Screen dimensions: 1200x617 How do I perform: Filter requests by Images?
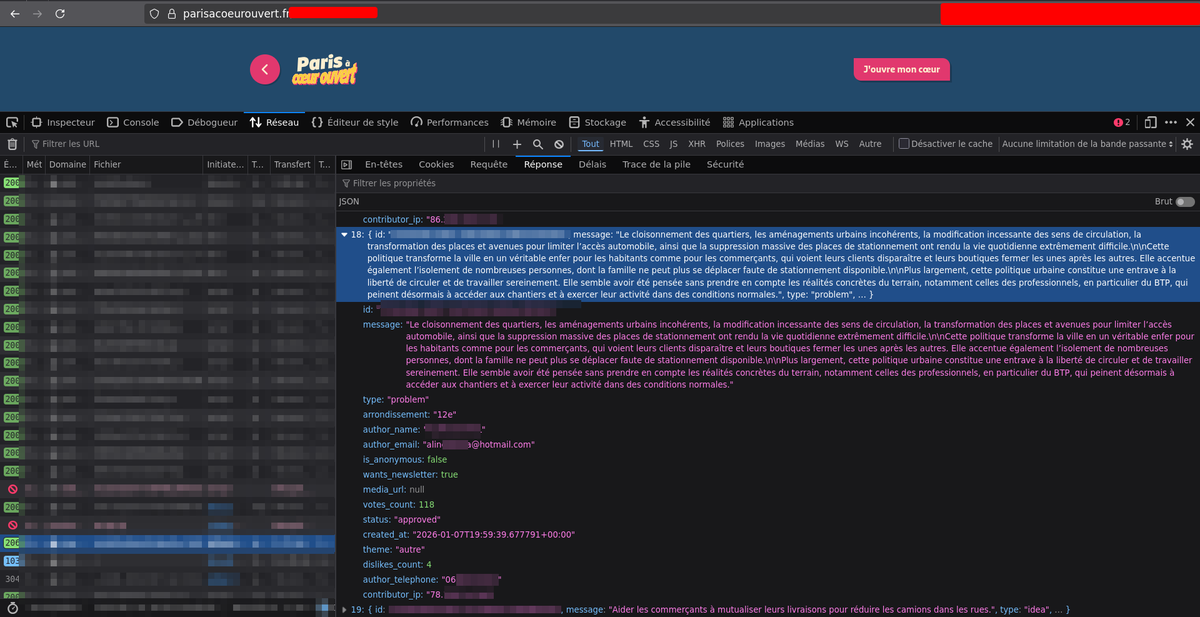click(x=770, y=144)
